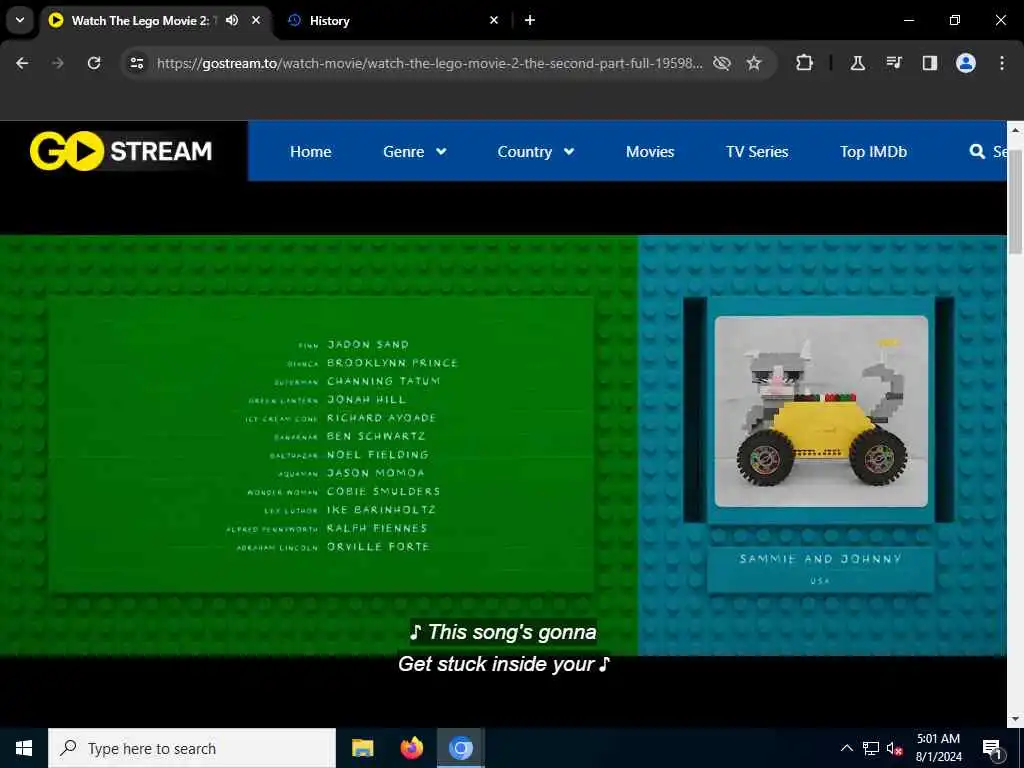Close the Watch The Lego Movie 2 tab
The width and height of the screenshot is (1024, 768).
[256, 20]
